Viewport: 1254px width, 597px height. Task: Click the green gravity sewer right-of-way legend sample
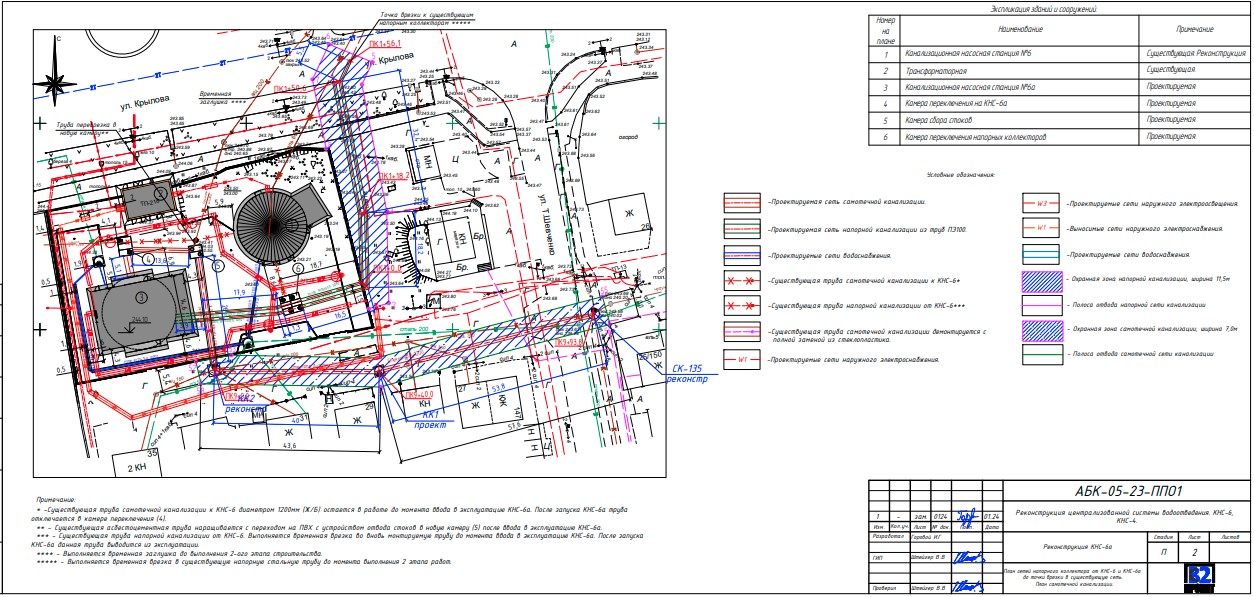[x=1041, y=355]
